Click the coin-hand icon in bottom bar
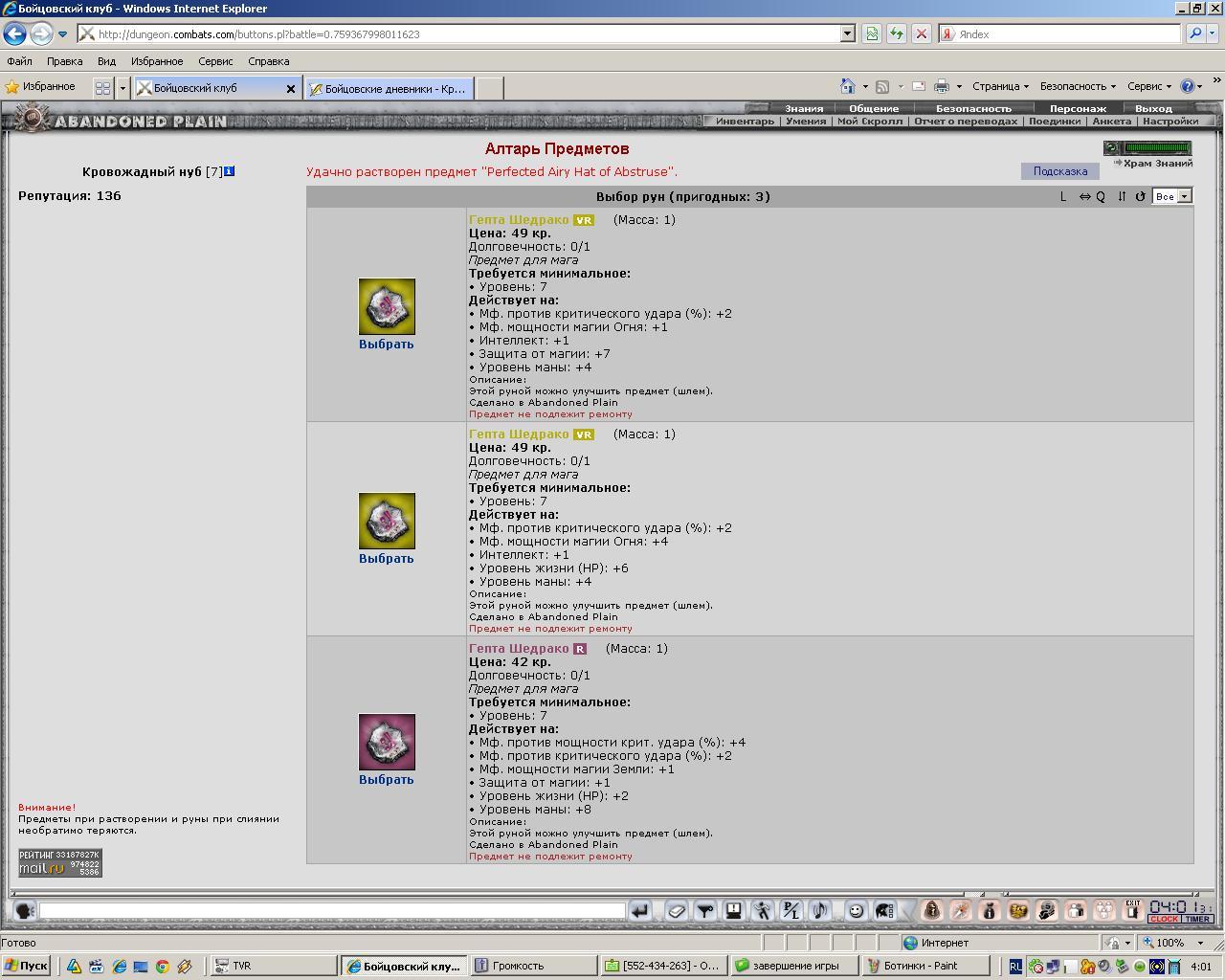The image size is (1225, 980). coord(1047,910)
